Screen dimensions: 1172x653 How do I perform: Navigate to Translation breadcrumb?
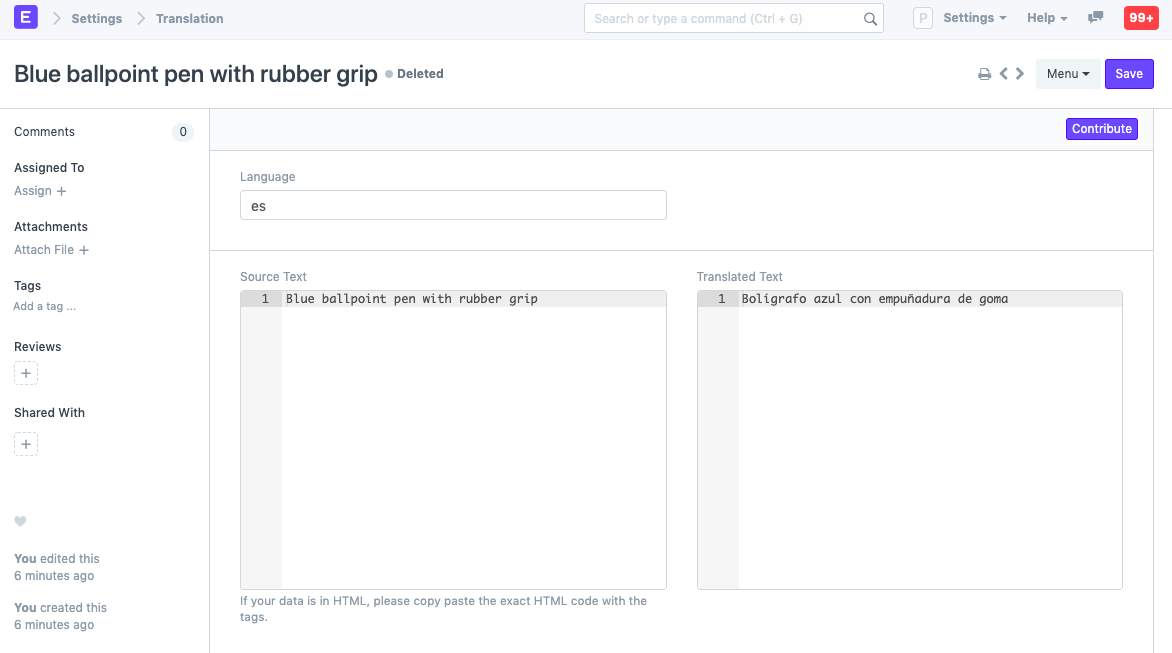[190, 19]
